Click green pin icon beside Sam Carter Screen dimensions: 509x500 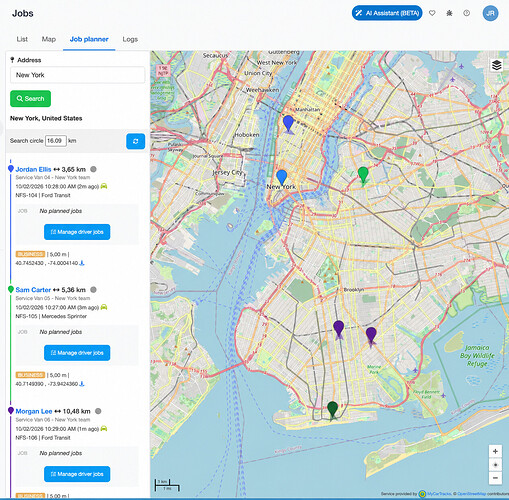coord(11,290)
